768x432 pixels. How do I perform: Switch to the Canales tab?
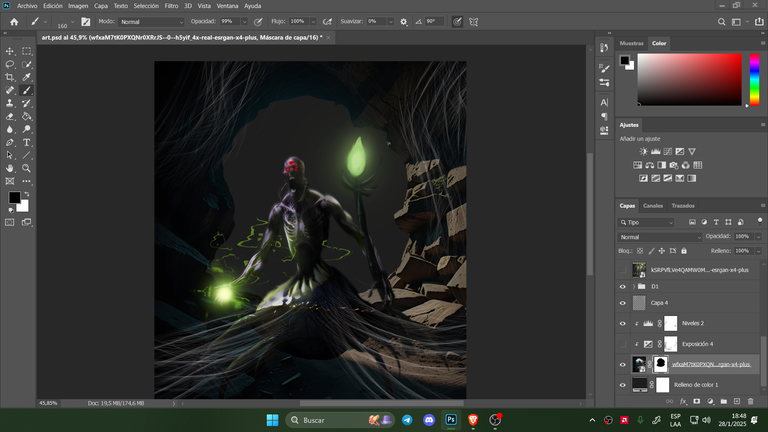(652, 206)
